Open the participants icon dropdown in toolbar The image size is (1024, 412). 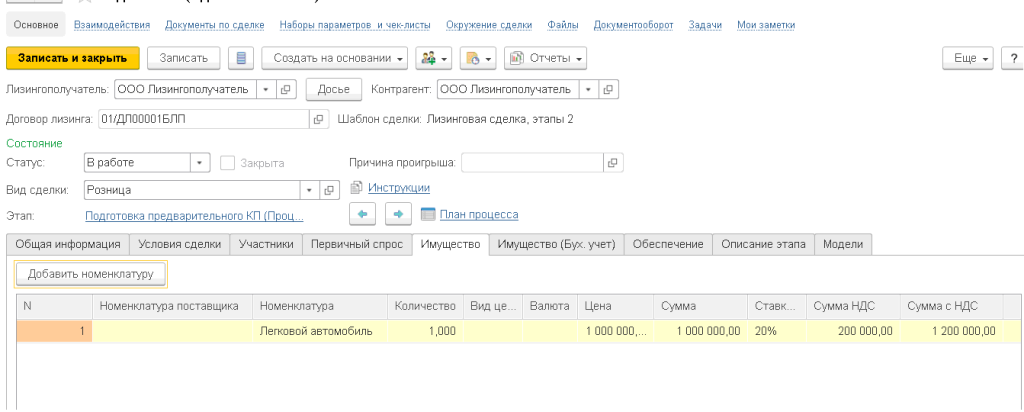click(x=434, y=58)
